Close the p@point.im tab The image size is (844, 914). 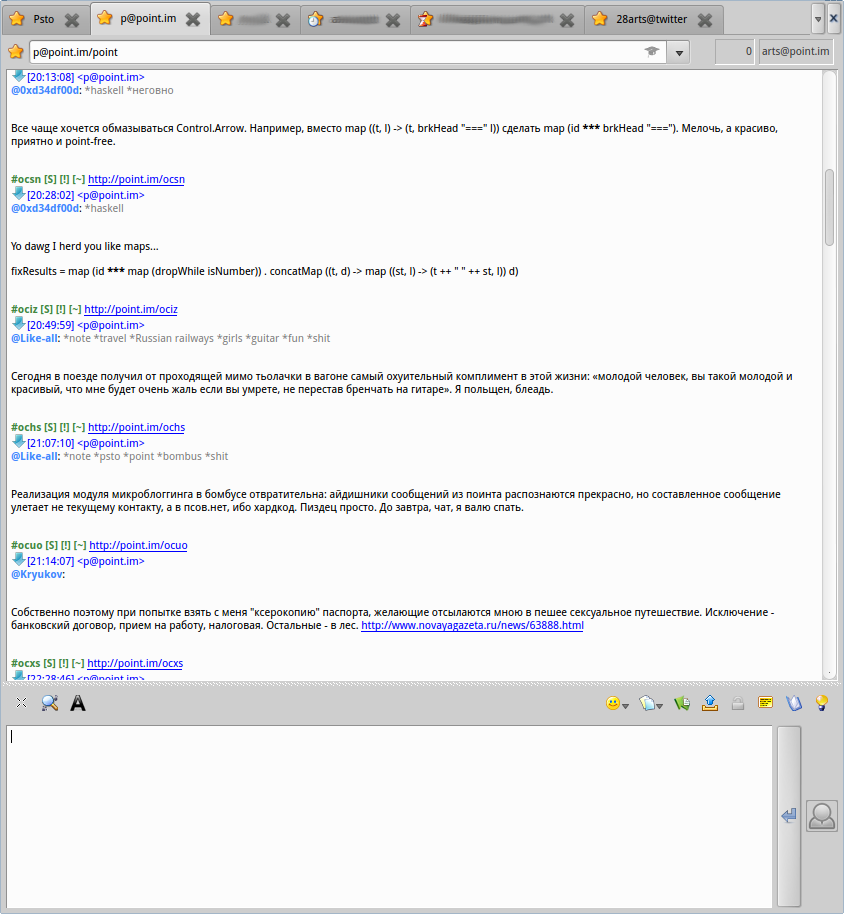click(193, 19)
